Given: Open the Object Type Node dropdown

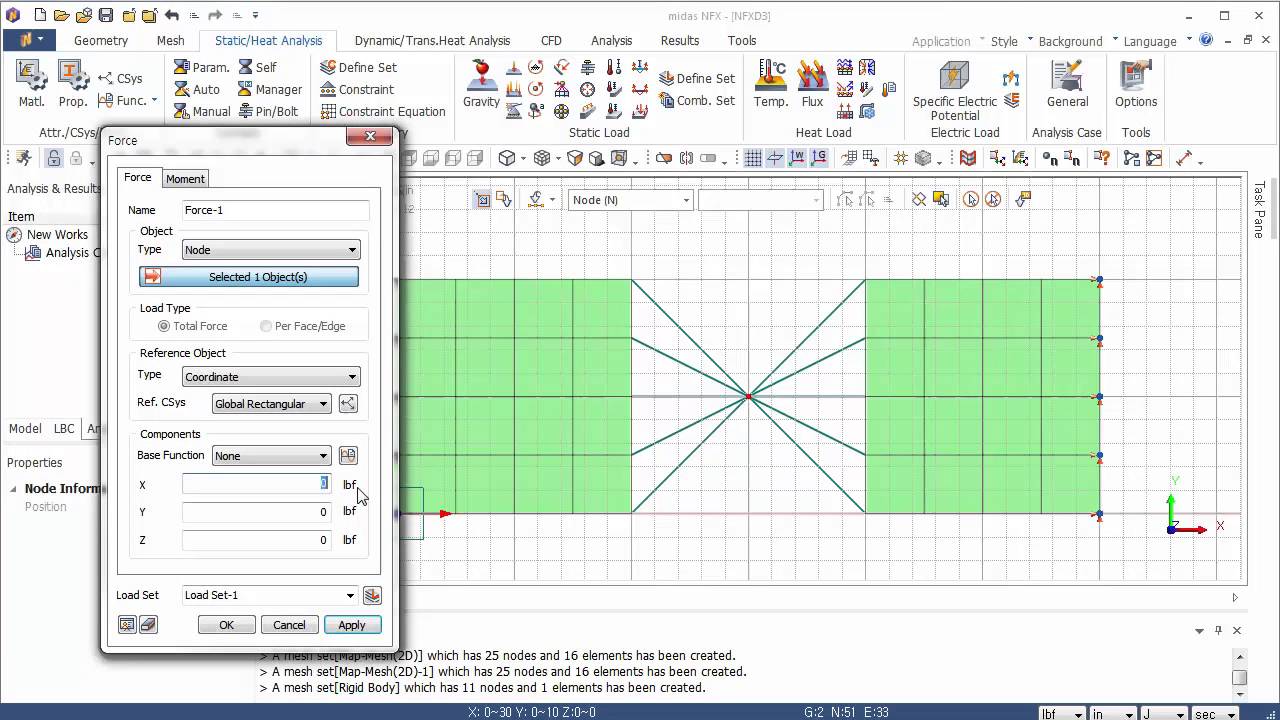Looking at the screenshot, I should click(x=271, y=250).
